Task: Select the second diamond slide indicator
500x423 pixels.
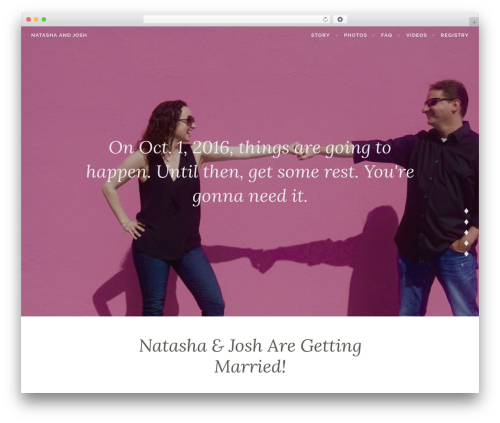Action: [x=466, y=222]
